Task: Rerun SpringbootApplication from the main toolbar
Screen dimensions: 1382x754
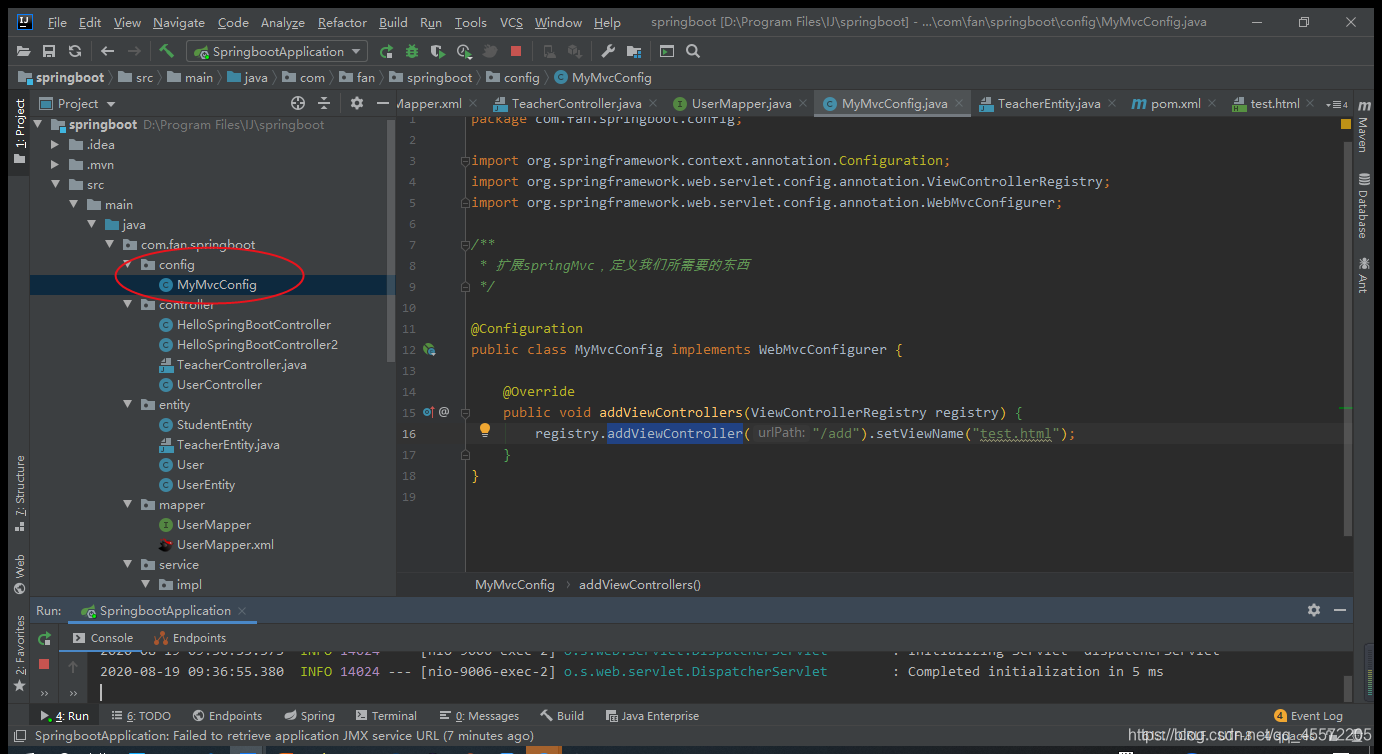Action: (386, 51)
